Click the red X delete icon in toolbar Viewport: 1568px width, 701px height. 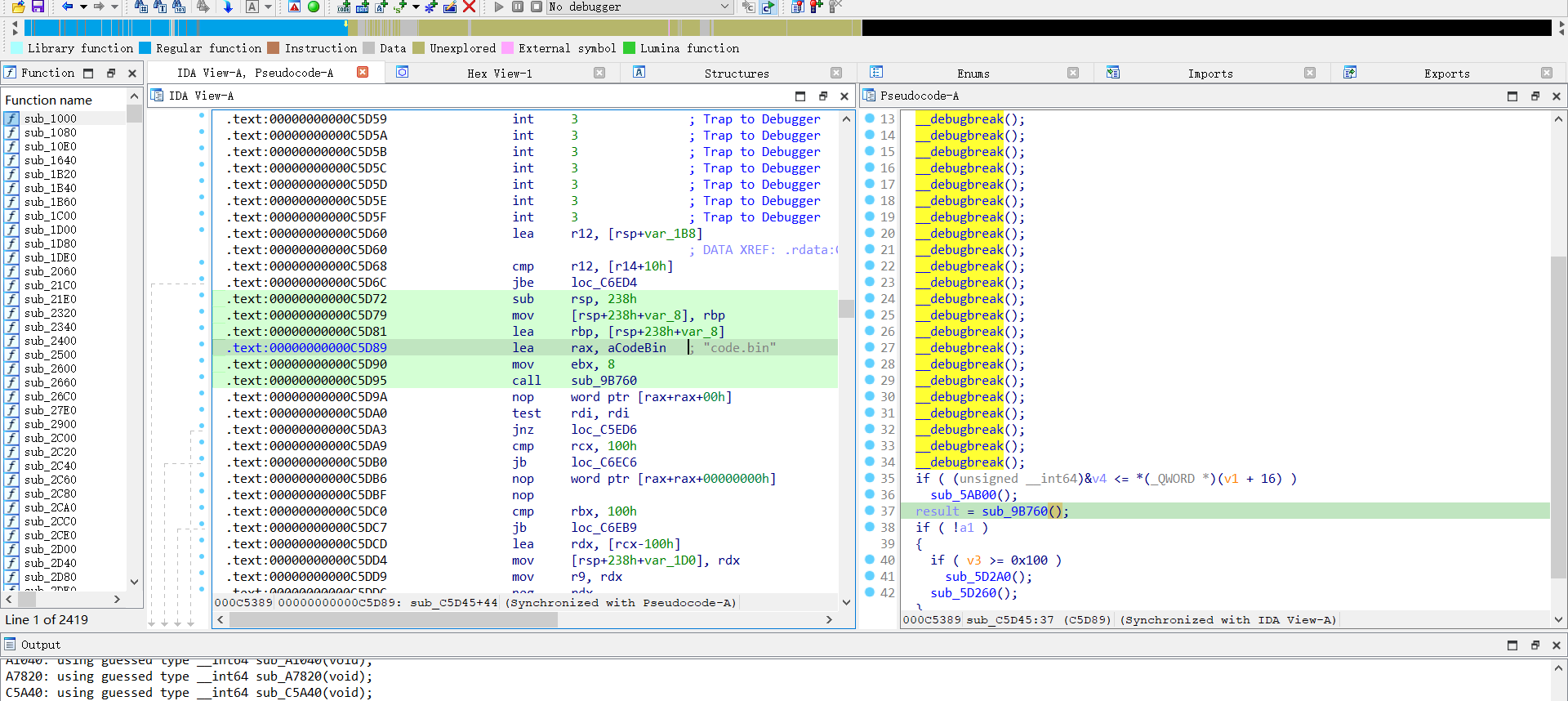(469, 7)
